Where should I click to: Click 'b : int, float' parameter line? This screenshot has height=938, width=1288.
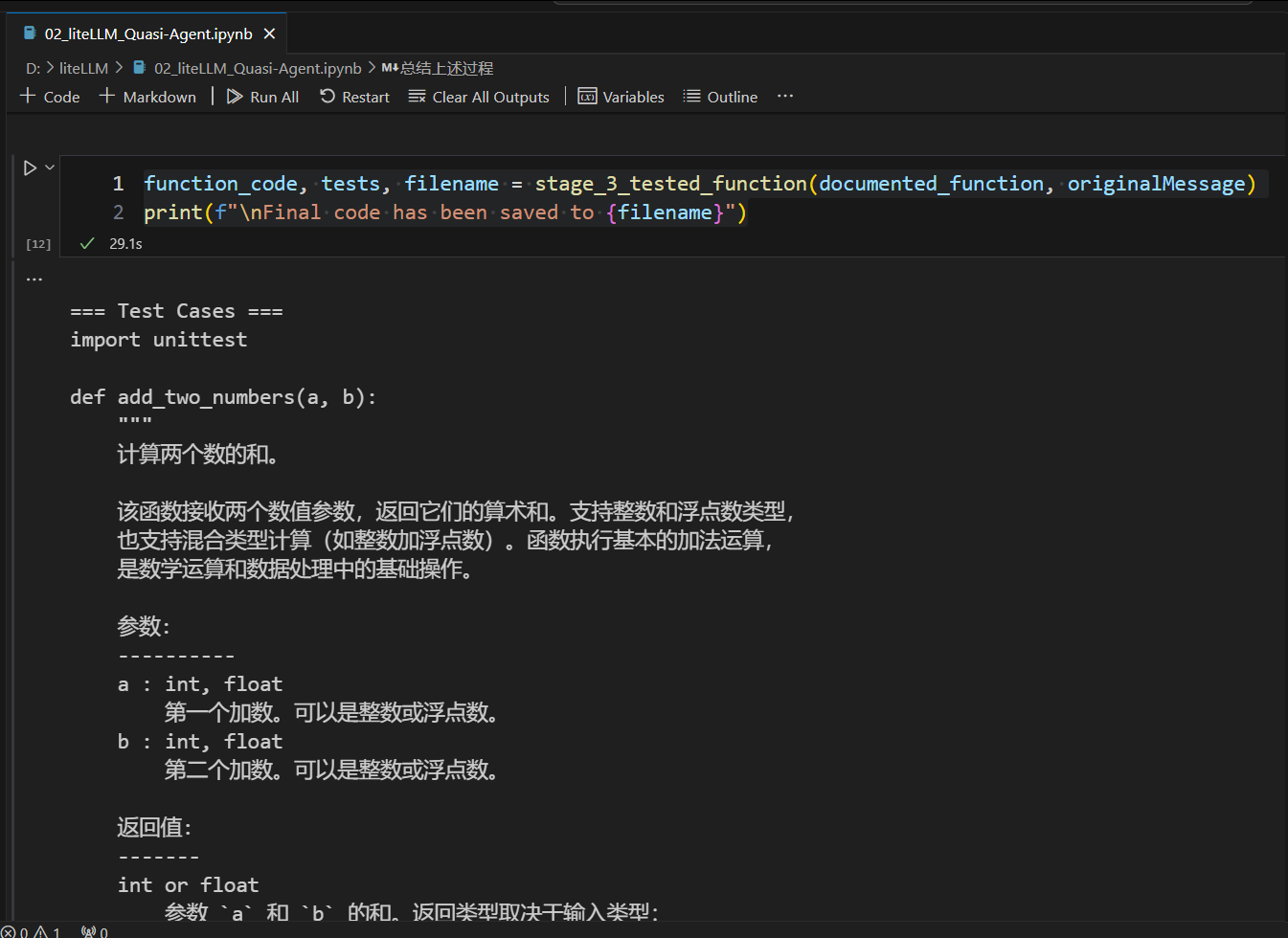pyautogui.click(x=200, y=742)
